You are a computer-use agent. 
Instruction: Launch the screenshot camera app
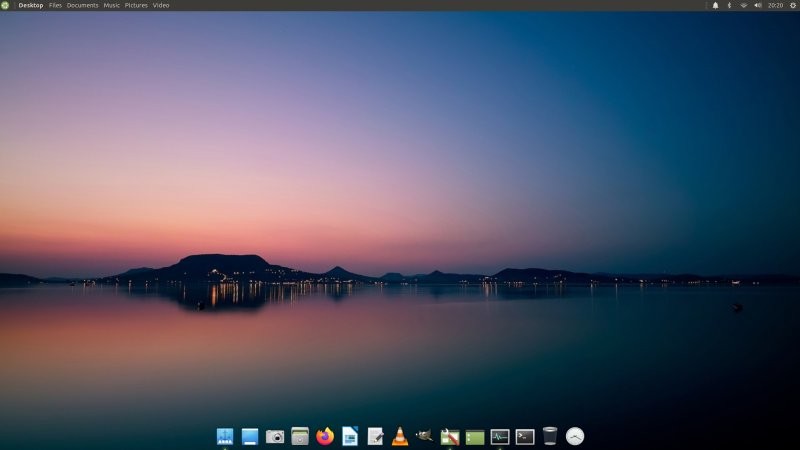coord(275,436)
